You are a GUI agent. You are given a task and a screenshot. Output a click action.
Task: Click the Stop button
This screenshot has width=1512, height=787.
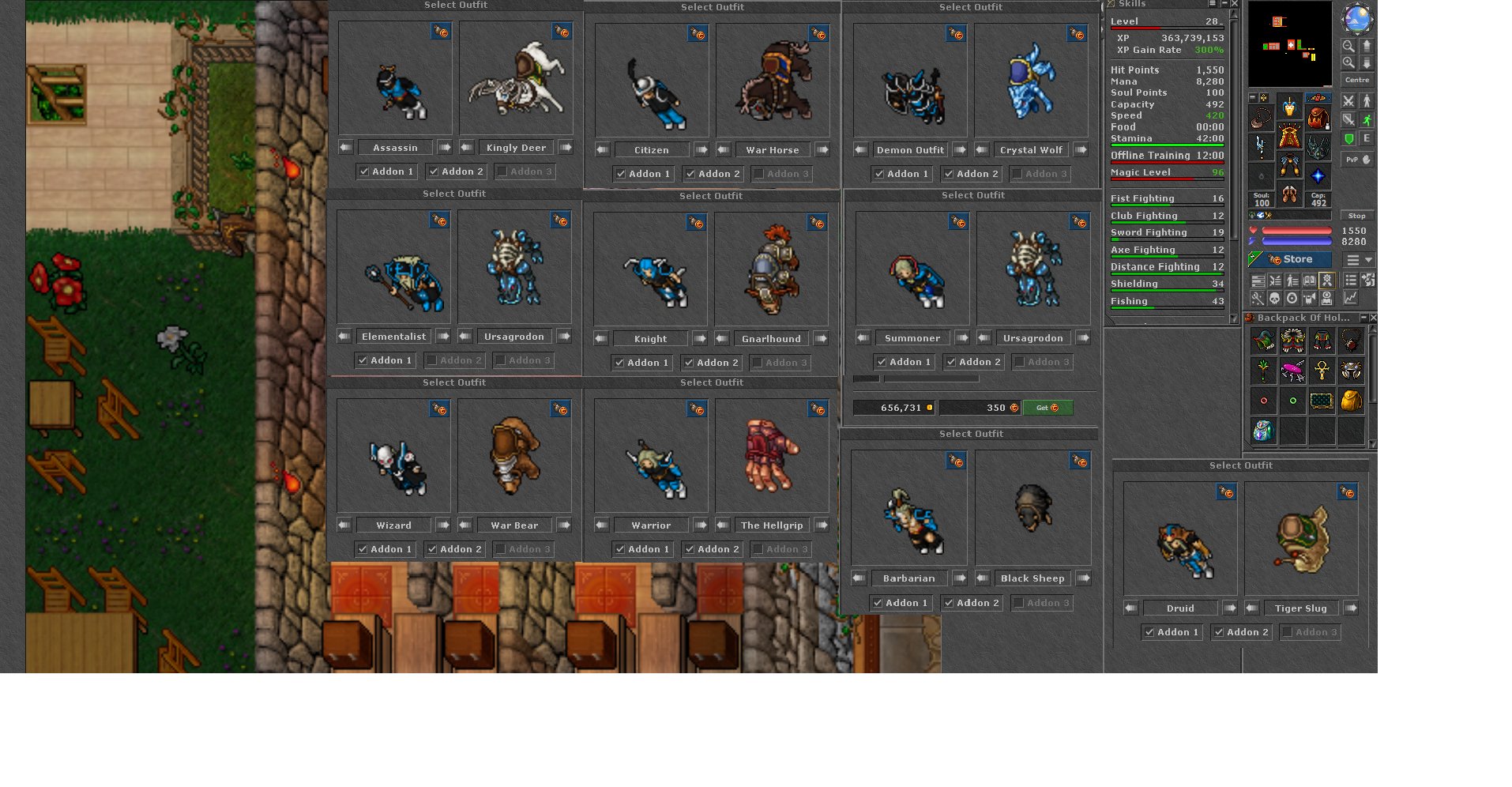[1357, 216]
